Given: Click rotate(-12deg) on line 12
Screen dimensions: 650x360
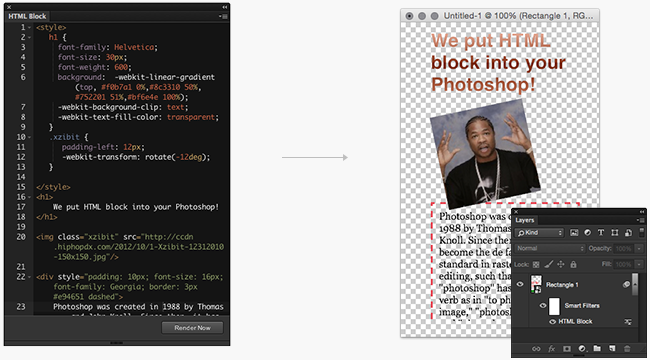Looking at the screenshot, I should click(x=177, y=157).
